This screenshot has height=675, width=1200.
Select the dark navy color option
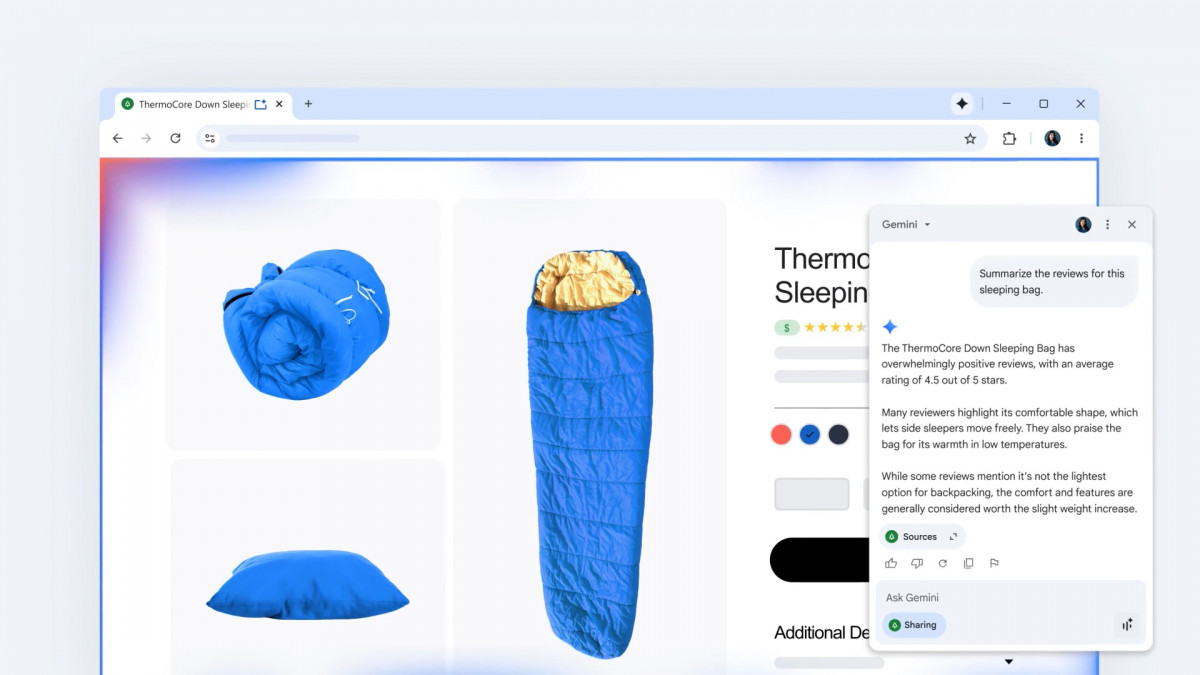click(x=838, y=434)
